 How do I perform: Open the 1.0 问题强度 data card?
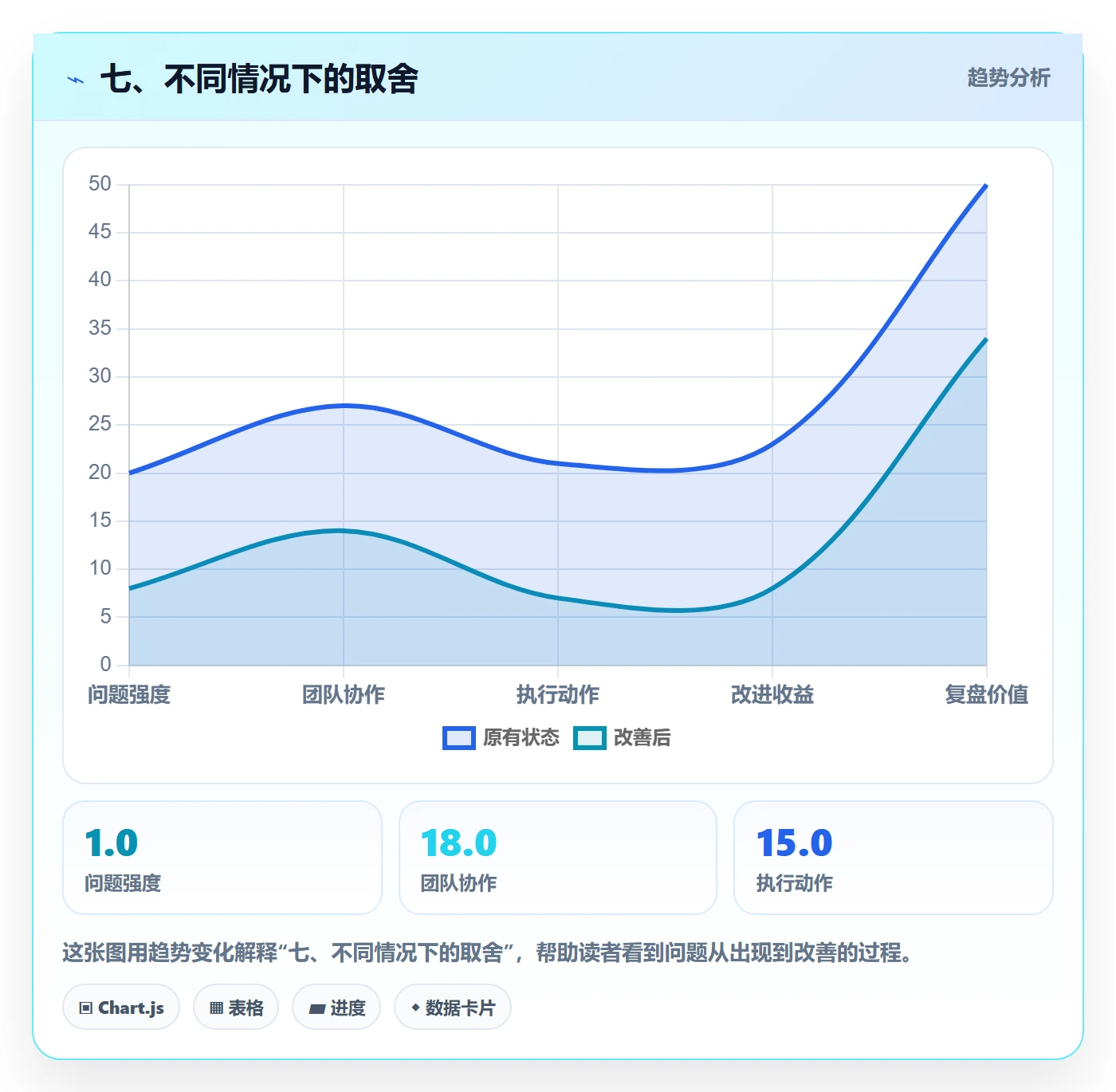click(x=222, y=858)
